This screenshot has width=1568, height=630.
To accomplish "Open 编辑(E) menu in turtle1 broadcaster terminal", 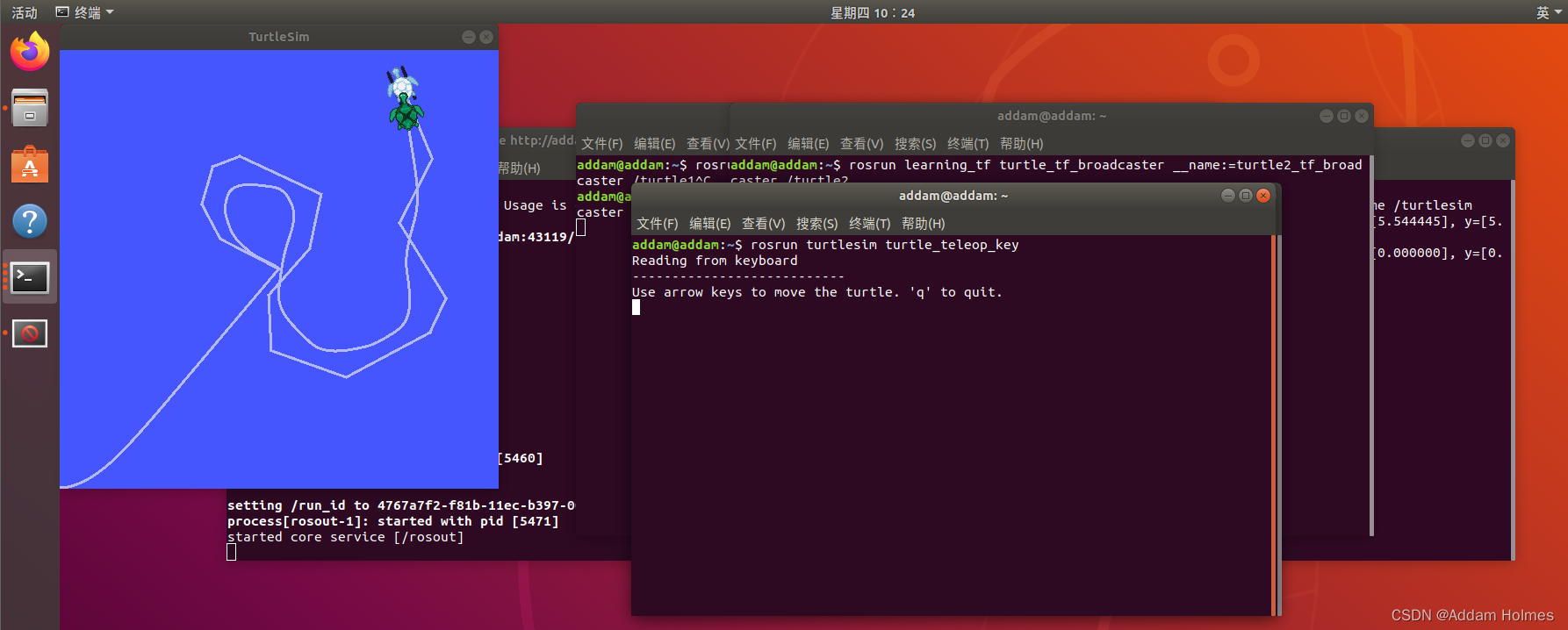I will [x=655, y=144].
